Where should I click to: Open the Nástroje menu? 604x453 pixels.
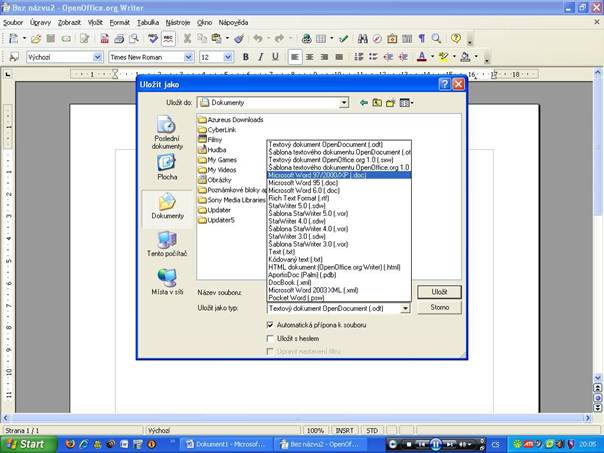[x=178, y=23]
